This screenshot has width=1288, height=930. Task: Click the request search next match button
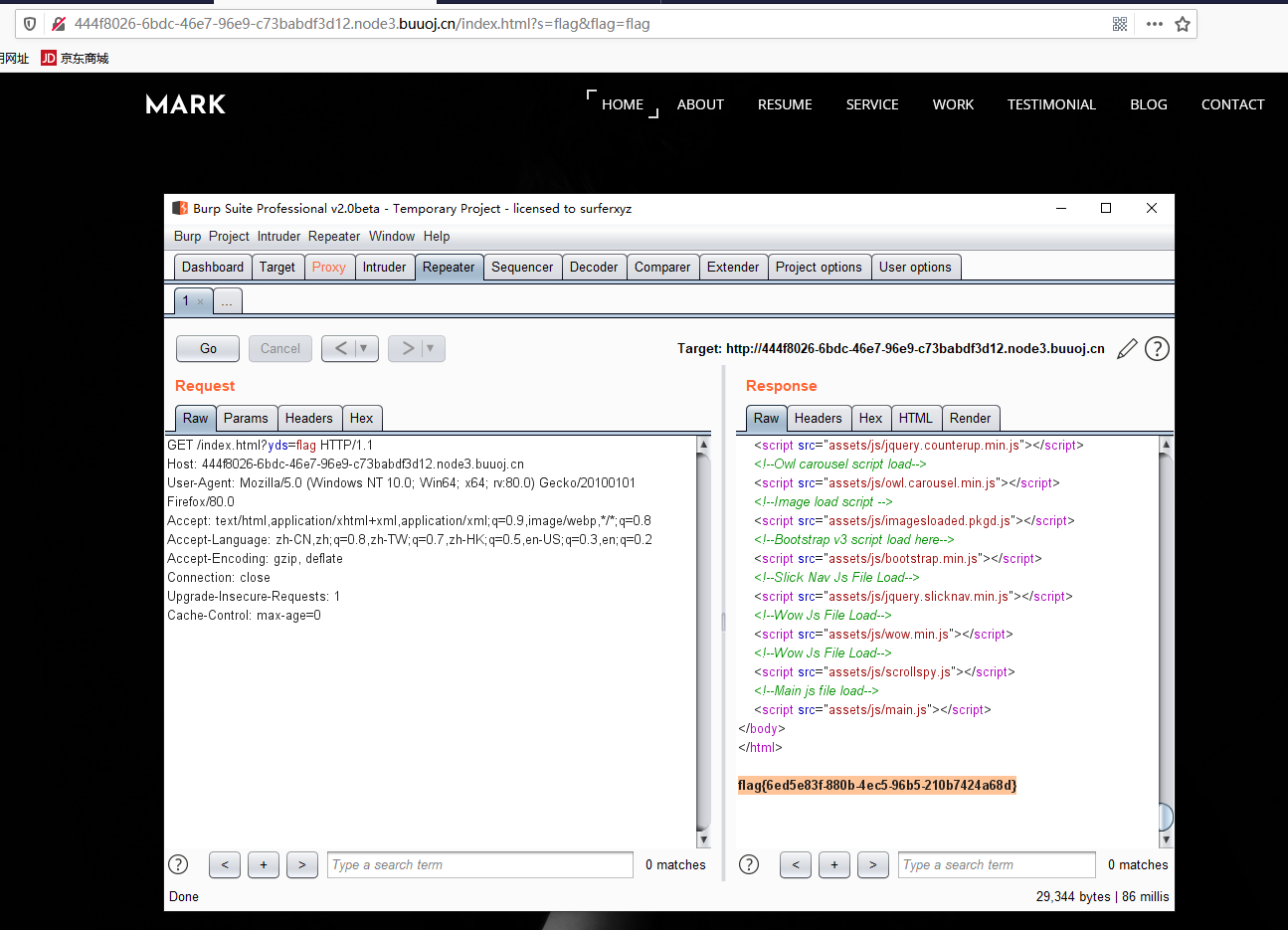coord(302,865)
